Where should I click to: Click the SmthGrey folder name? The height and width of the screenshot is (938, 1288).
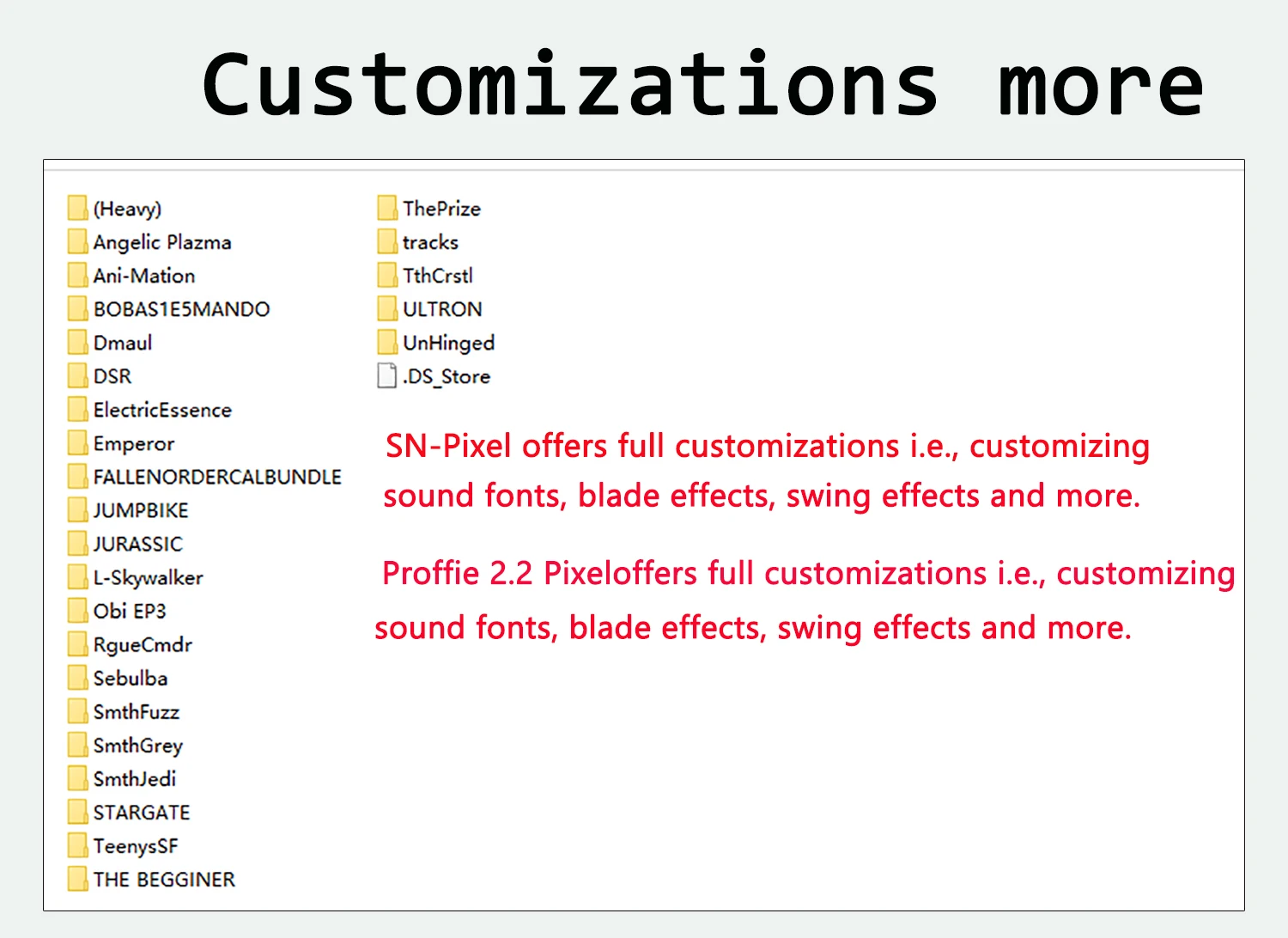pos(138,746)
